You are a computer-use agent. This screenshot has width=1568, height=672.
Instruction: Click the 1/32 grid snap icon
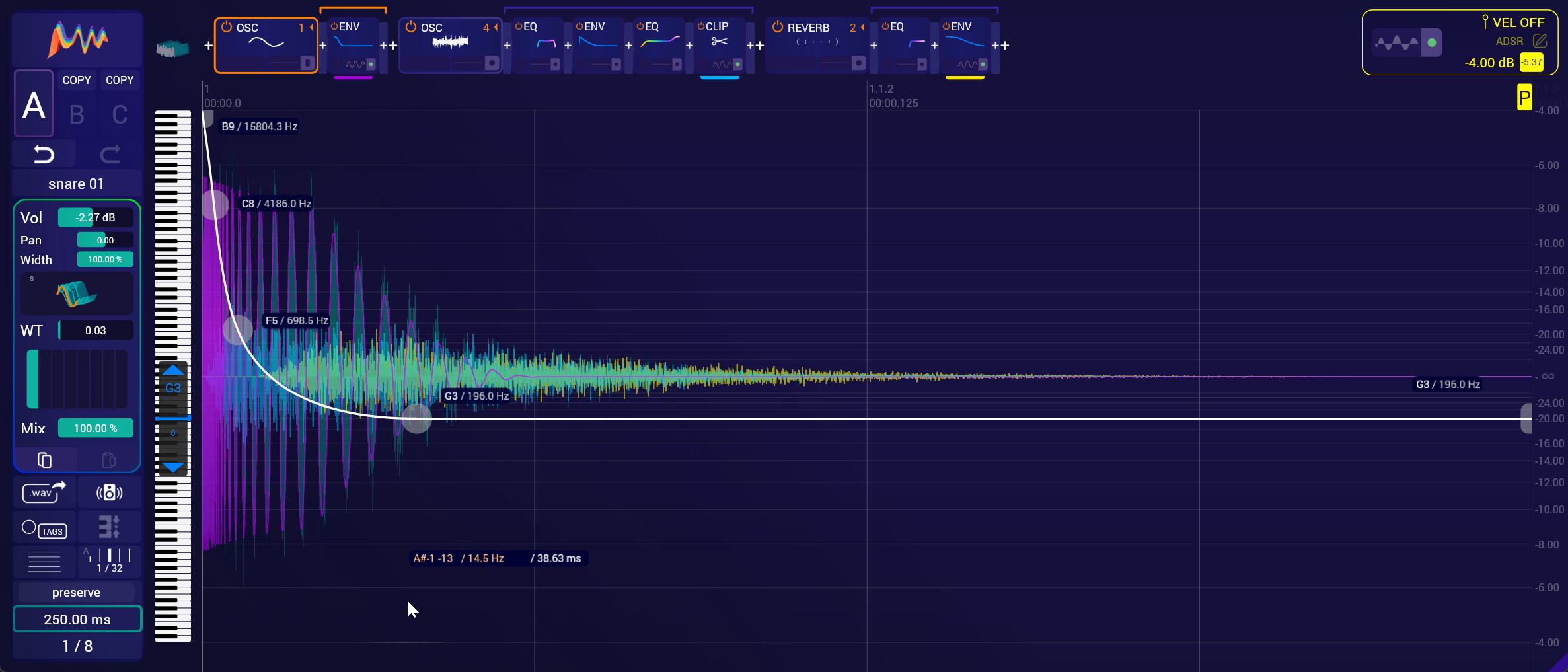pos(110,560)
